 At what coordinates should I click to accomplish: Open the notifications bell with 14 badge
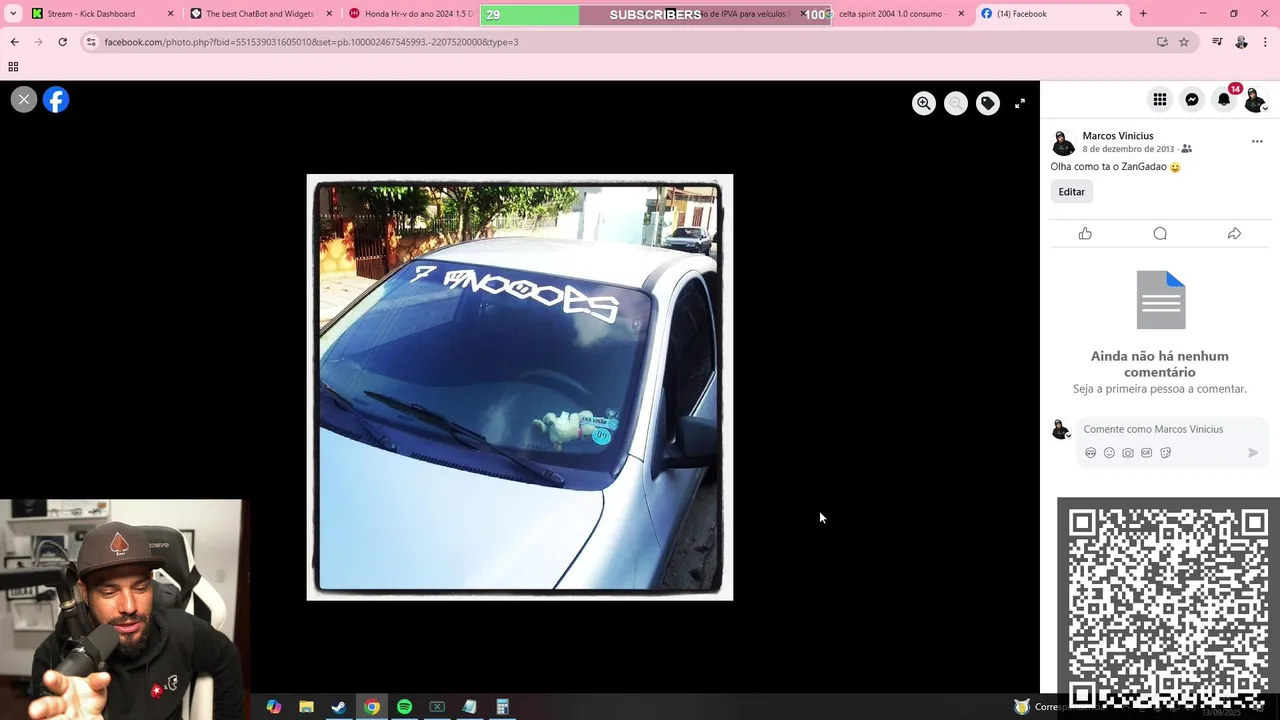tap(1224, 99)
